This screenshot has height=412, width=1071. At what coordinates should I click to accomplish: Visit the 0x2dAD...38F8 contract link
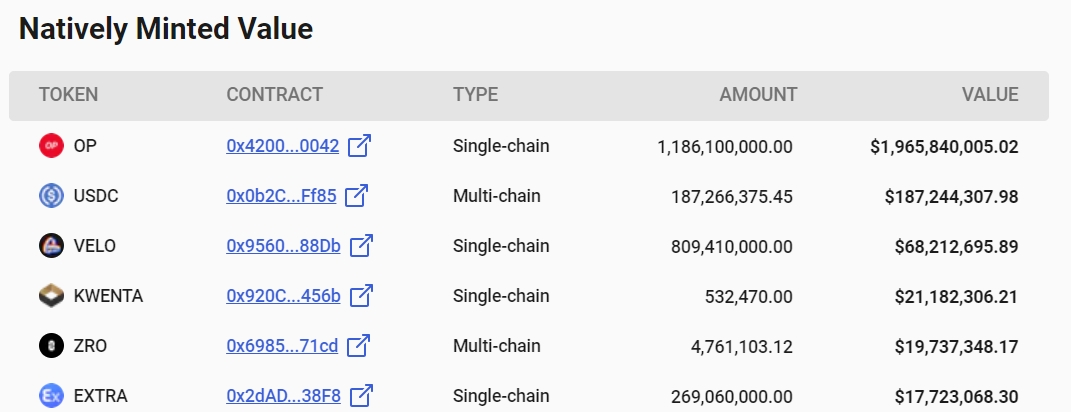pyautogui.click(x=283, y=396)
